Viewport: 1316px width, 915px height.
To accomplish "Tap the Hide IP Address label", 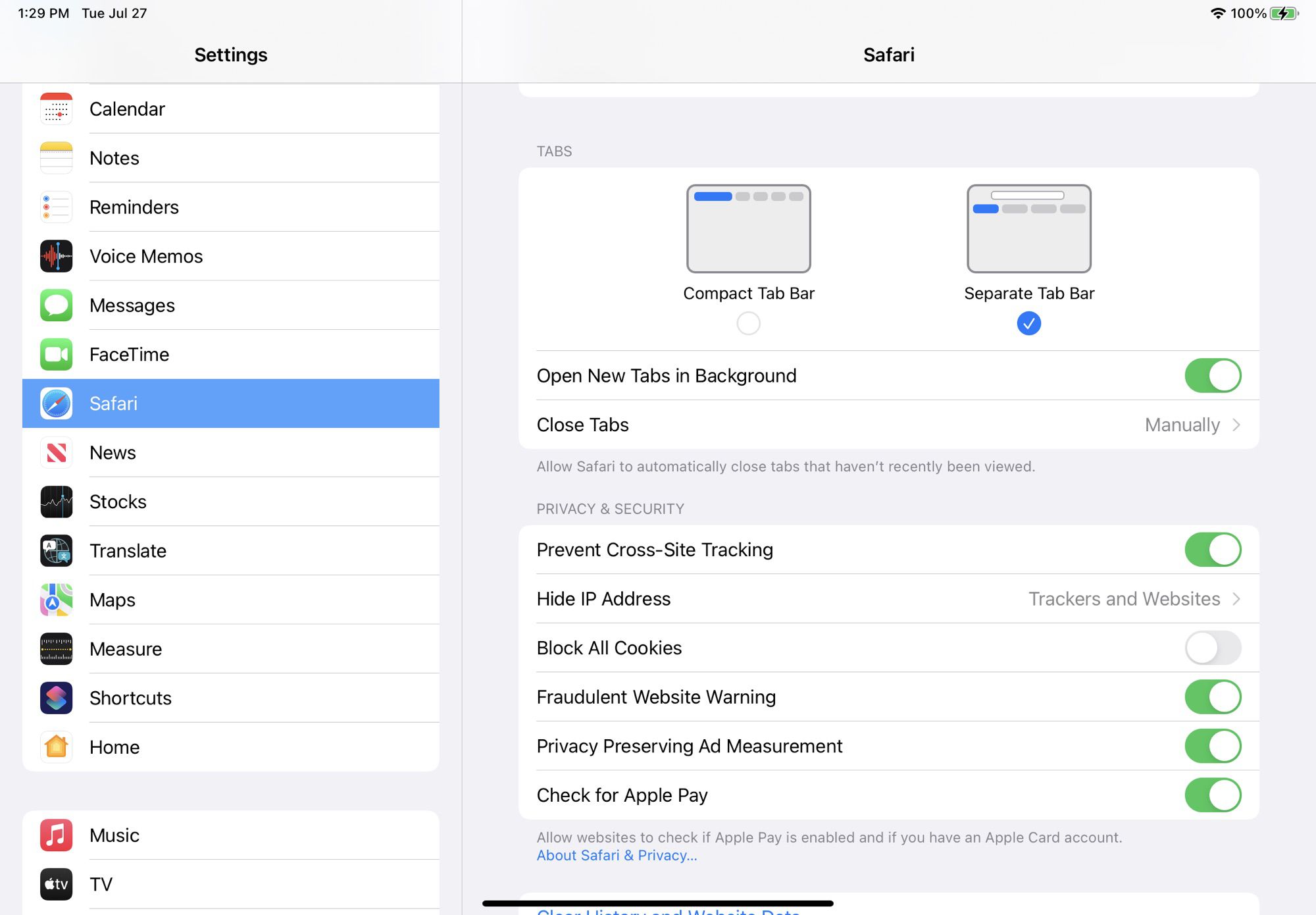I will click(x=603, y=599).
